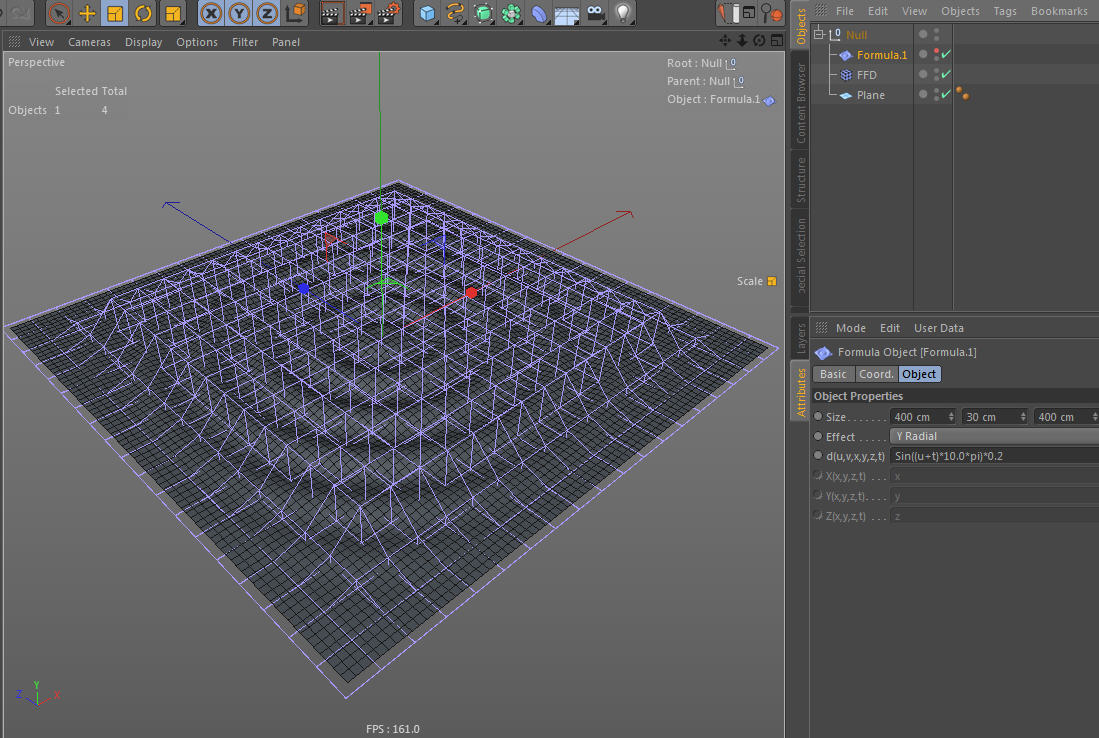Open the Effect dropdown showing Y Radial
The height and width of the screenshot is (738, 1099).
pyautogui.click(x=993, y=436)
